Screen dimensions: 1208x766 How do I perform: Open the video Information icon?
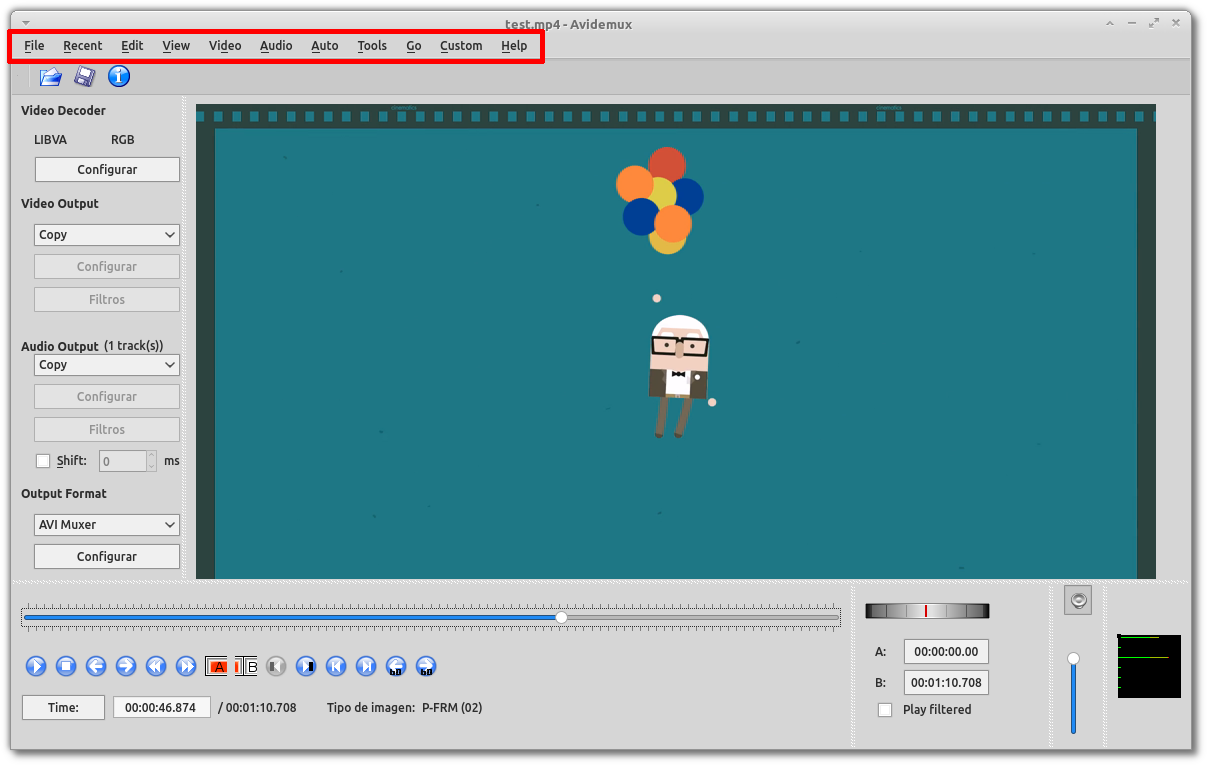tap(119, 77)
